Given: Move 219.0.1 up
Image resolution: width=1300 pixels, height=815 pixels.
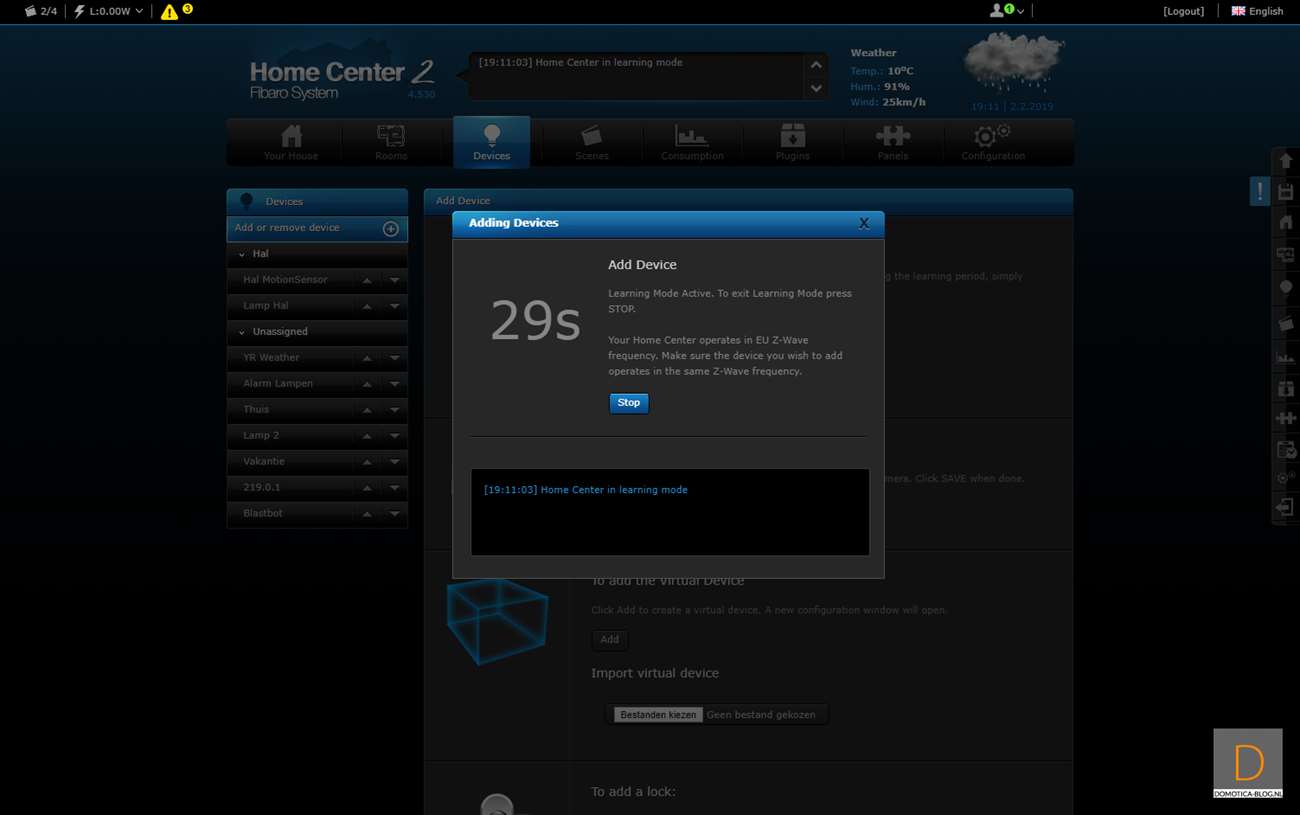Looking at the screenshot, I should point(367,488).
